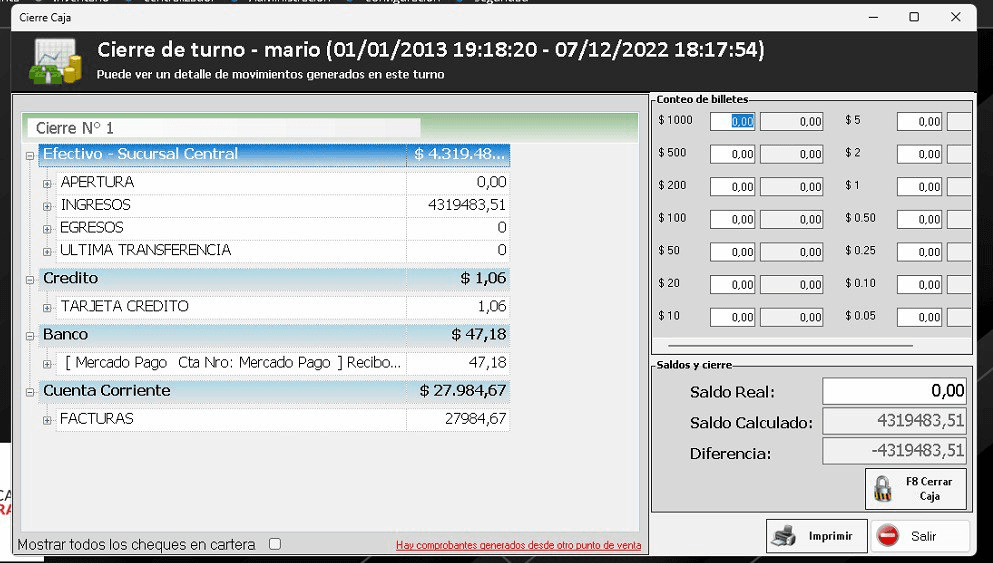Expand the FACTURAS row
993x563 pixels.
(x=47, y=420)
